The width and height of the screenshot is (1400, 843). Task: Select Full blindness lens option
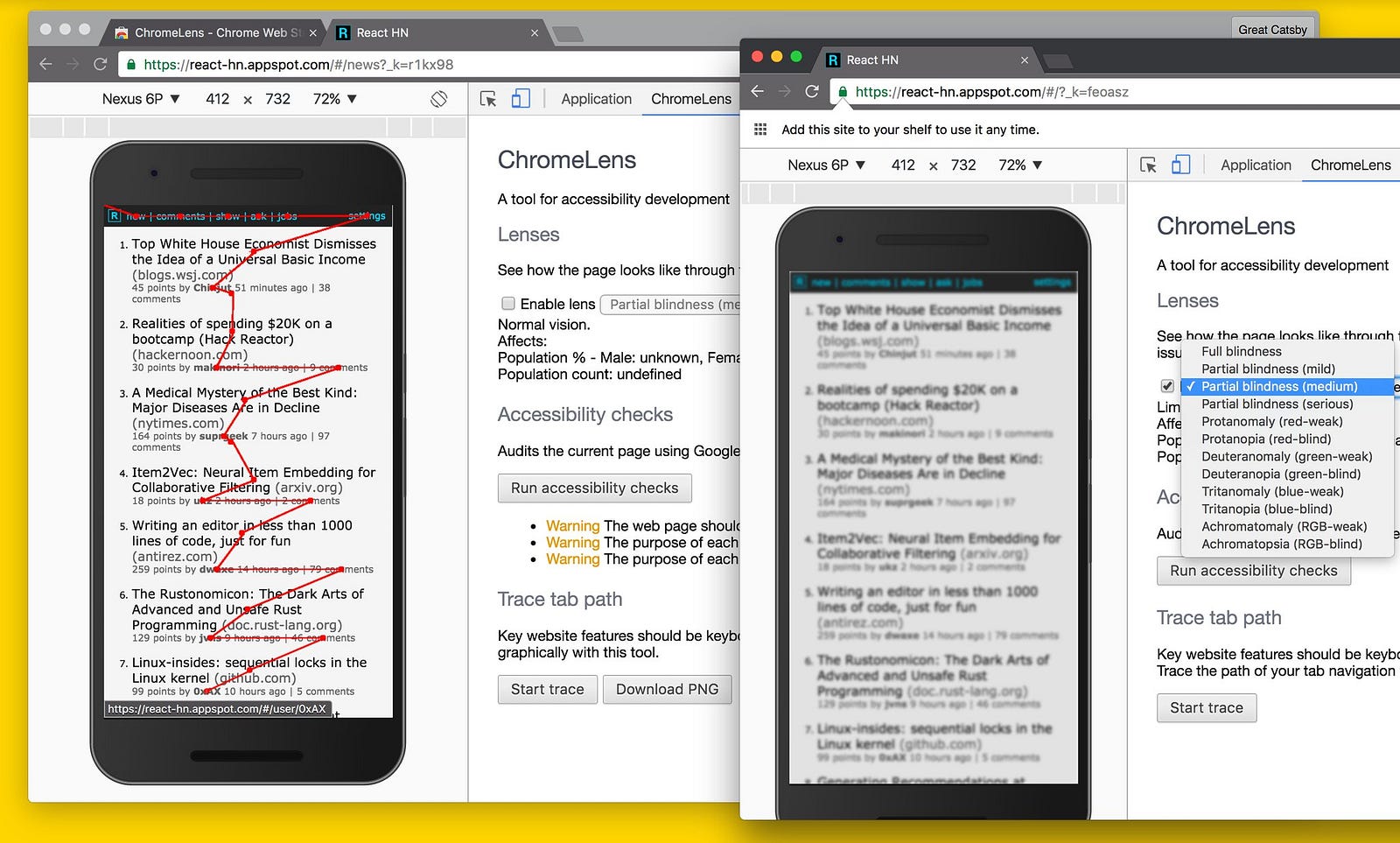click(1287, 351)
